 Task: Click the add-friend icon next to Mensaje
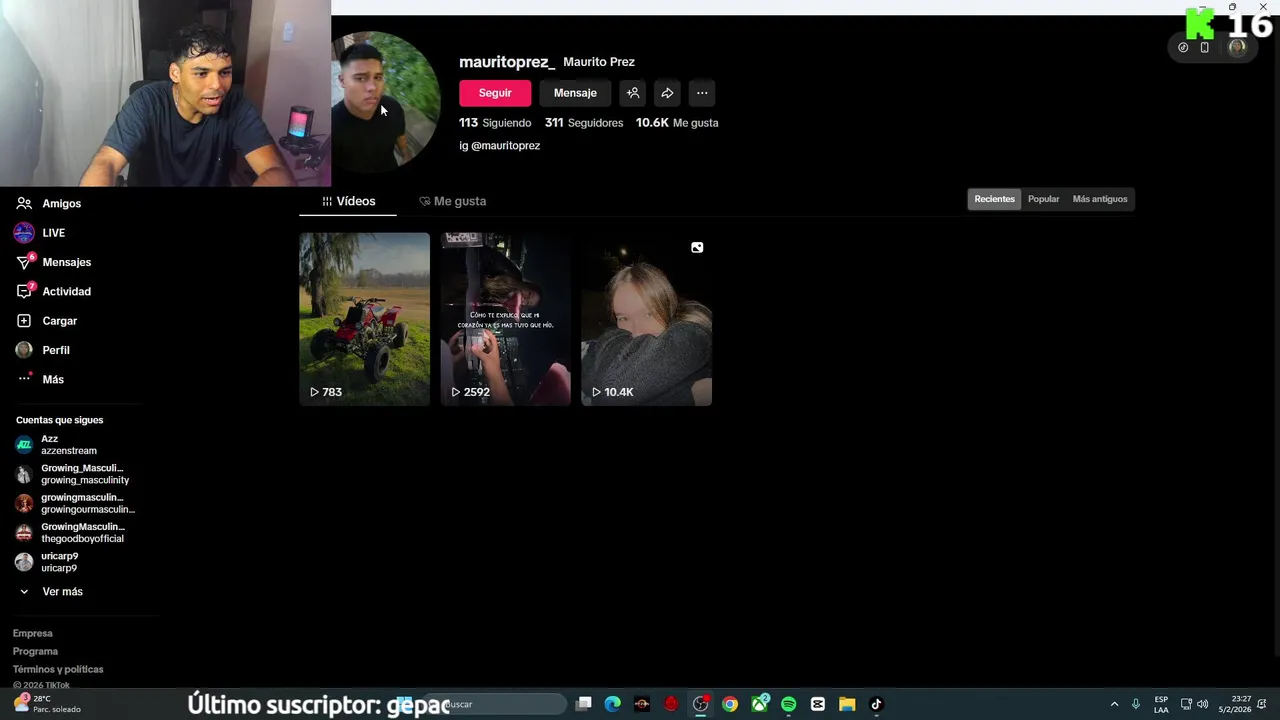click(x=633, y=93)
